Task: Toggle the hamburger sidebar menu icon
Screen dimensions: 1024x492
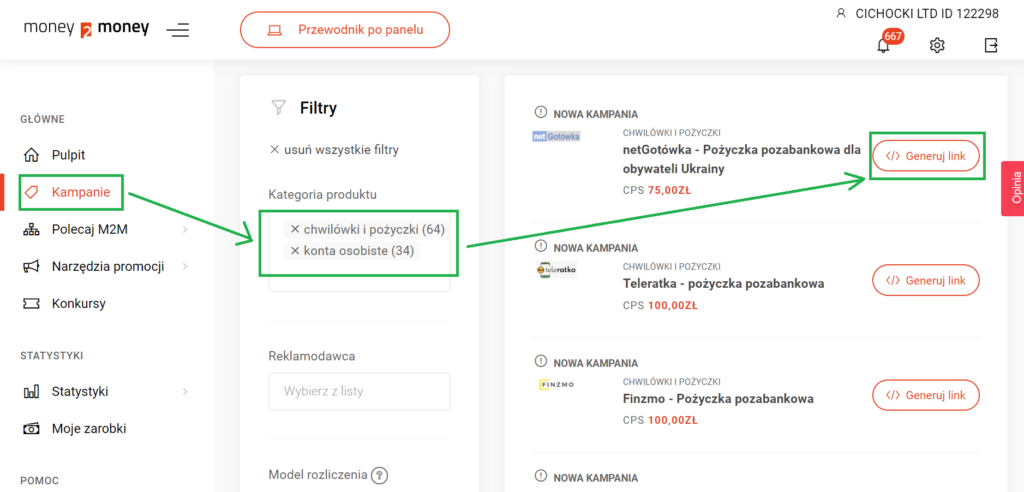Action: pos(178,30)
